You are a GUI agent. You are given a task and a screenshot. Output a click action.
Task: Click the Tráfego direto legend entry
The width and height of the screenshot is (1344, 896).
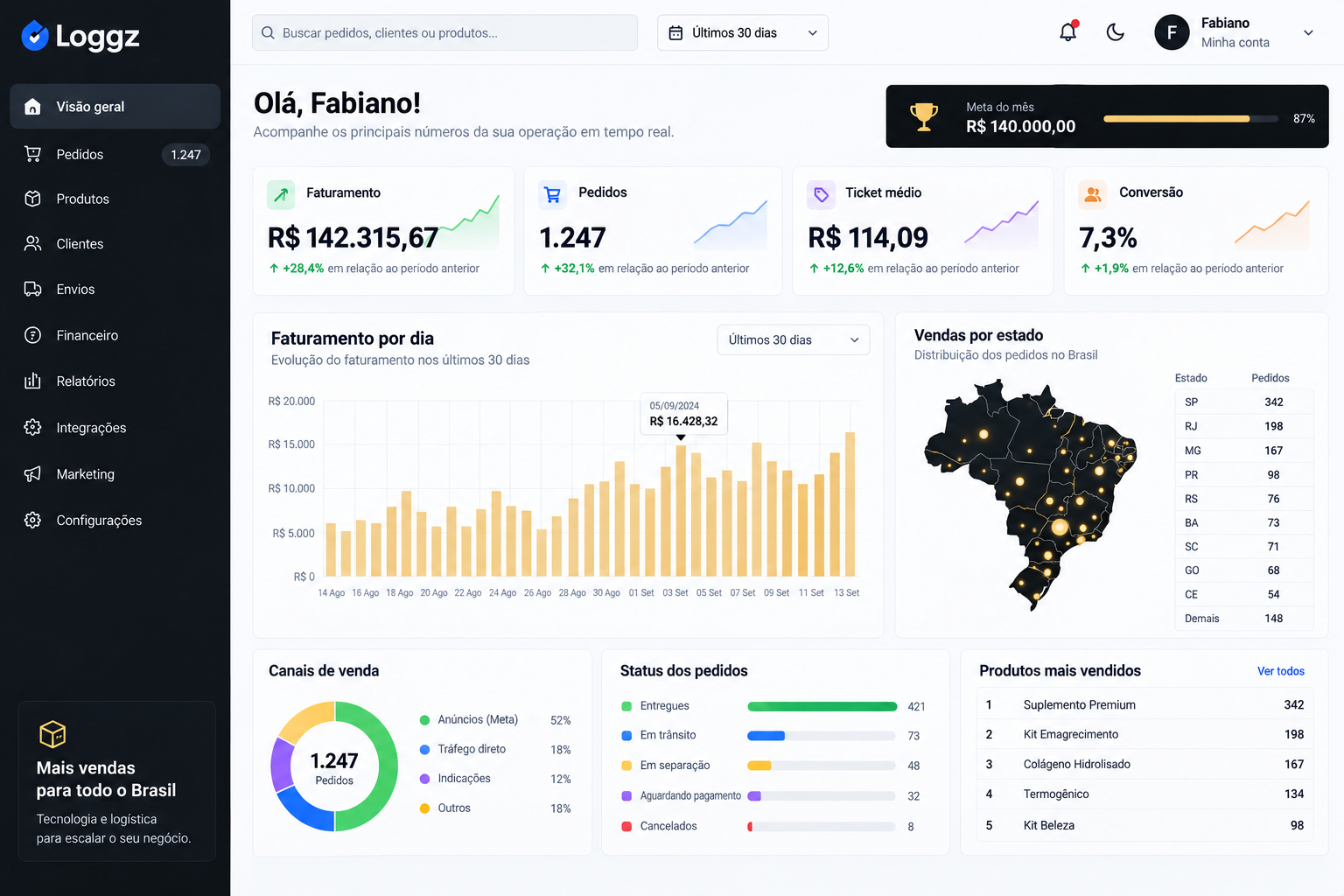point(496,750)
